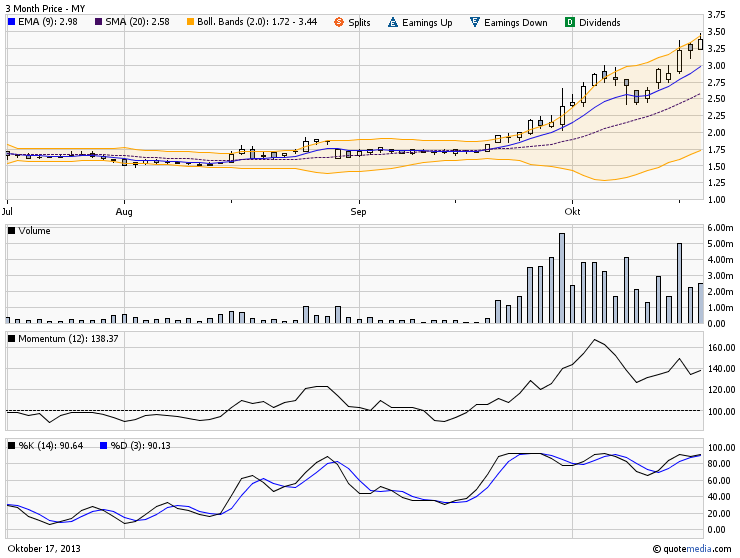Click the black square beside %K (14)
The height and width of the screenshot is (558, 740).
coord(11,445)
